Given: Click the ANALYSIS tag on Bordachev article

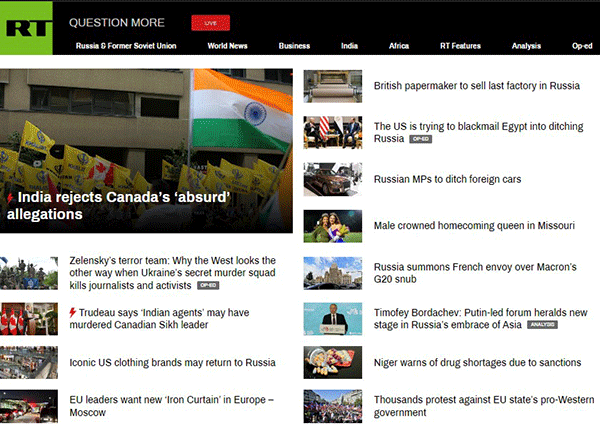Looking at the screenshot, I should 542,325.
